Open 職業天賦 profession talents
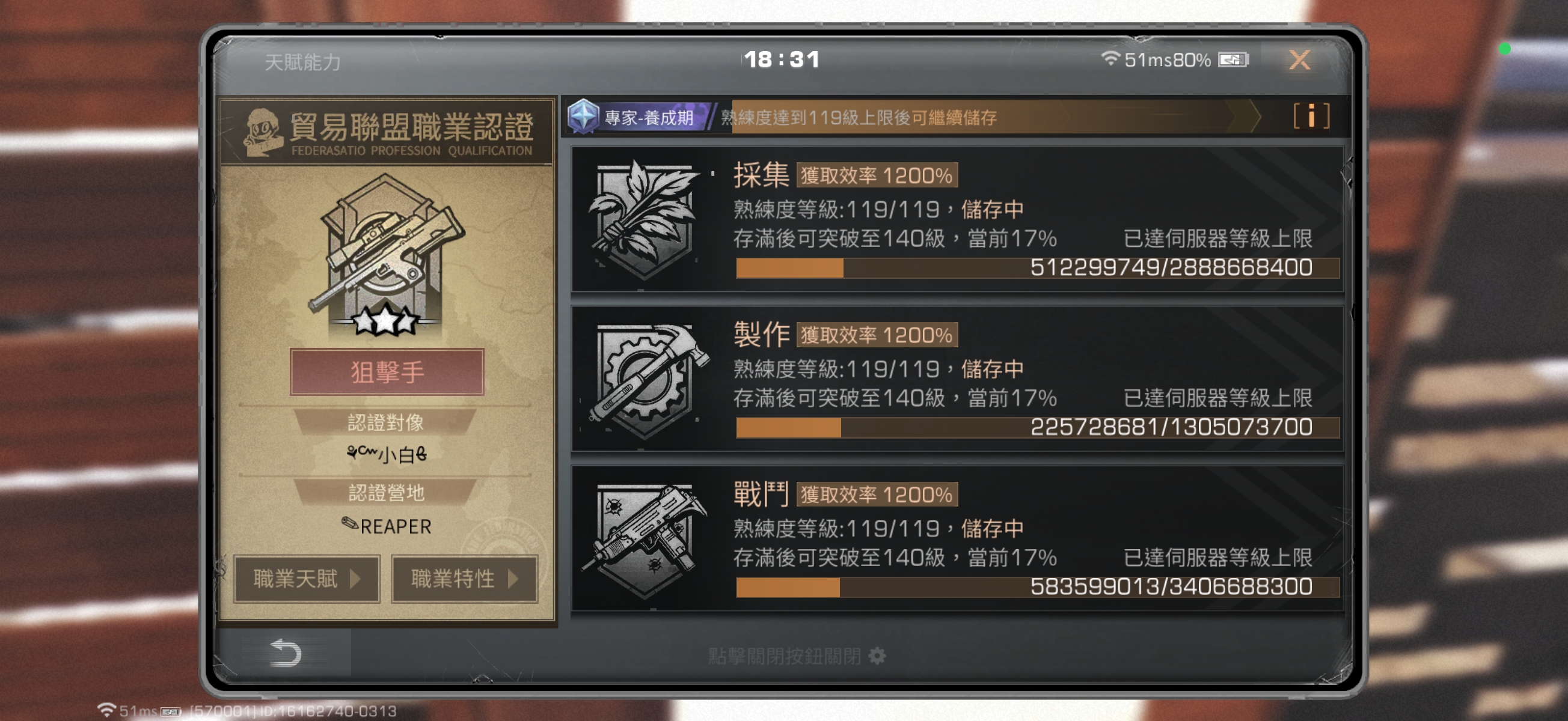The image size is (1568, 721). coord(307,579)
